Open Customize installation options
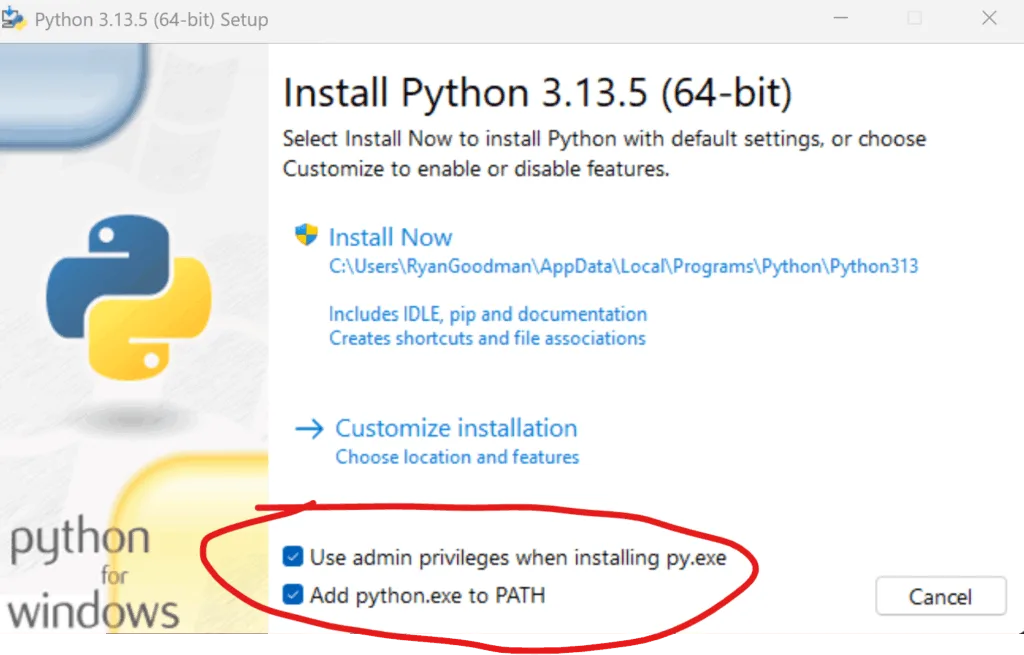 [456, 428]
